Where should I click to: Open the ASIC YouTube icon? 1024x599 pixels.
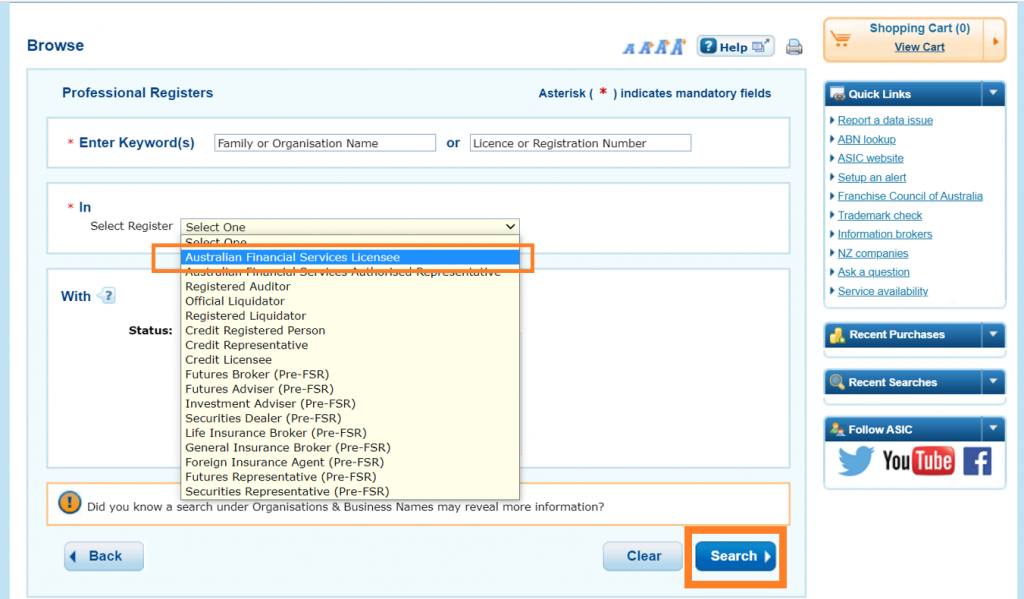pyautogui.click(x=917, y=461)
